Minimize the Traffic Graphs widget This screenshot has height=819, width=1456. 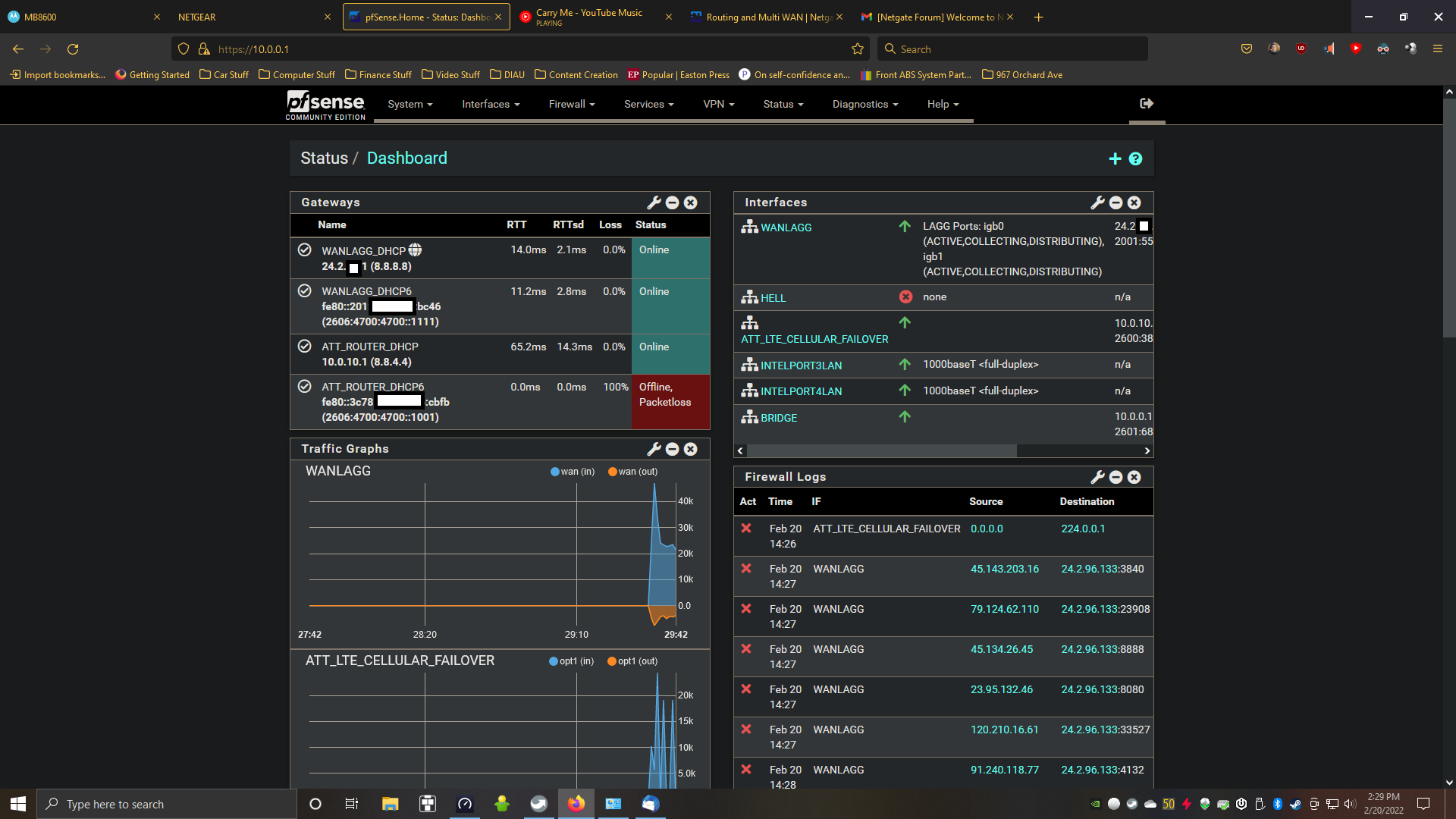673,449
